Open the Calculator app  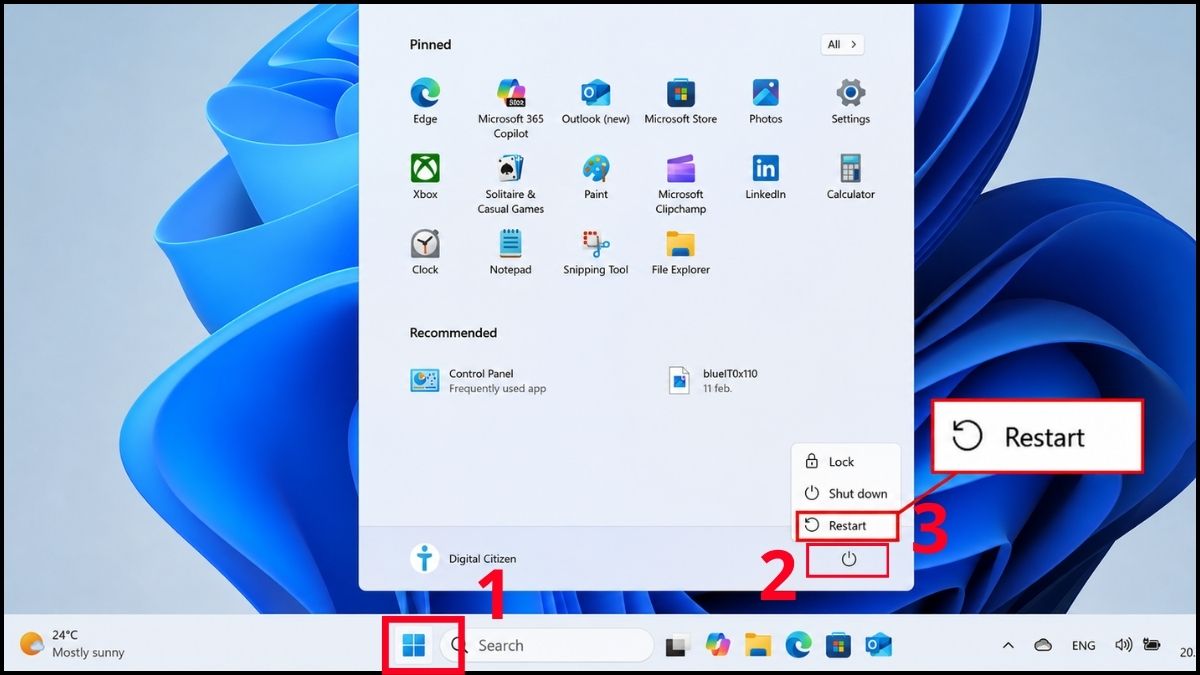coord(851,177)
